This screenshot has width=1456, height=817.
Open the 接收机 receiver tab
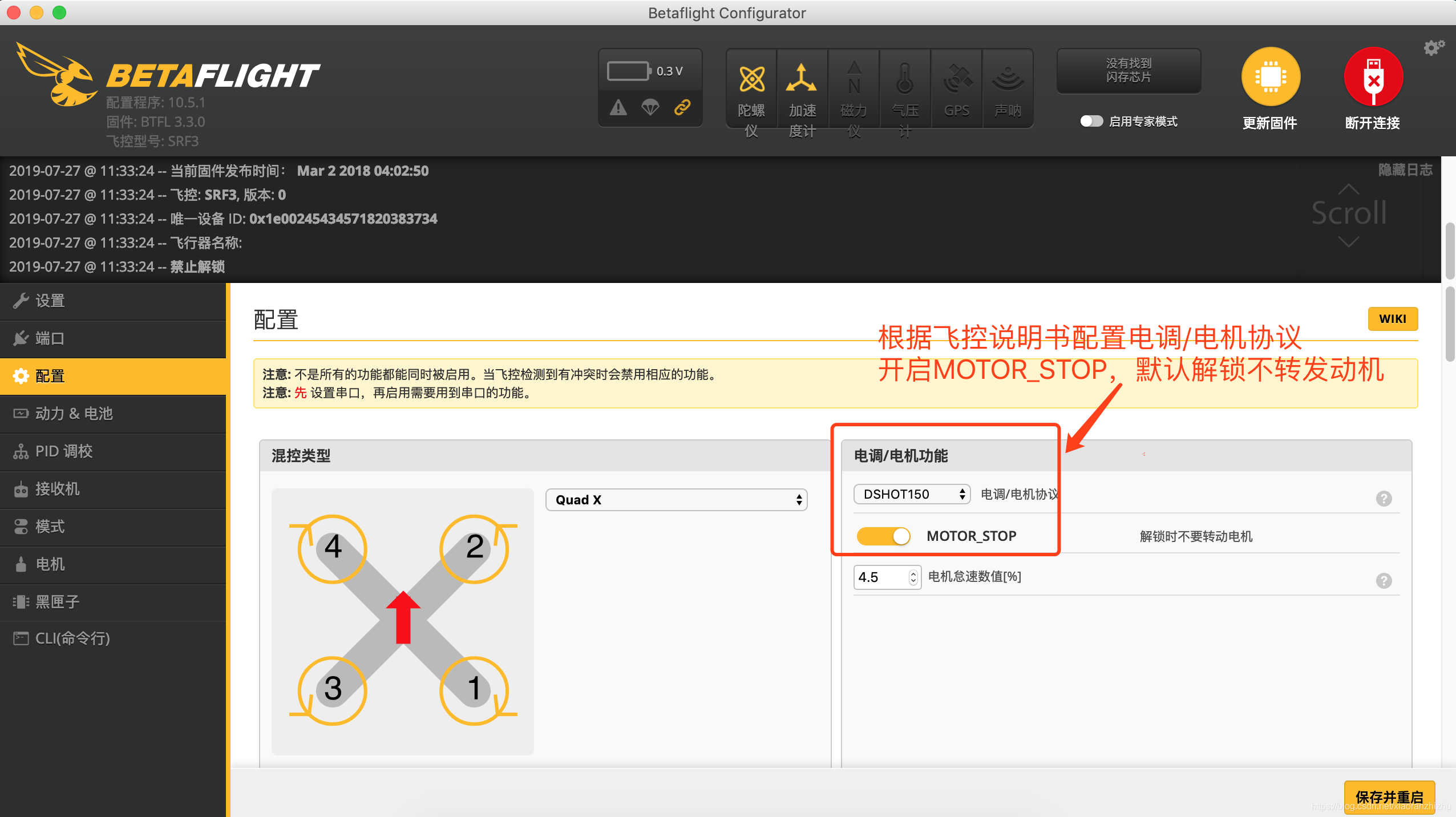point(113,490)
